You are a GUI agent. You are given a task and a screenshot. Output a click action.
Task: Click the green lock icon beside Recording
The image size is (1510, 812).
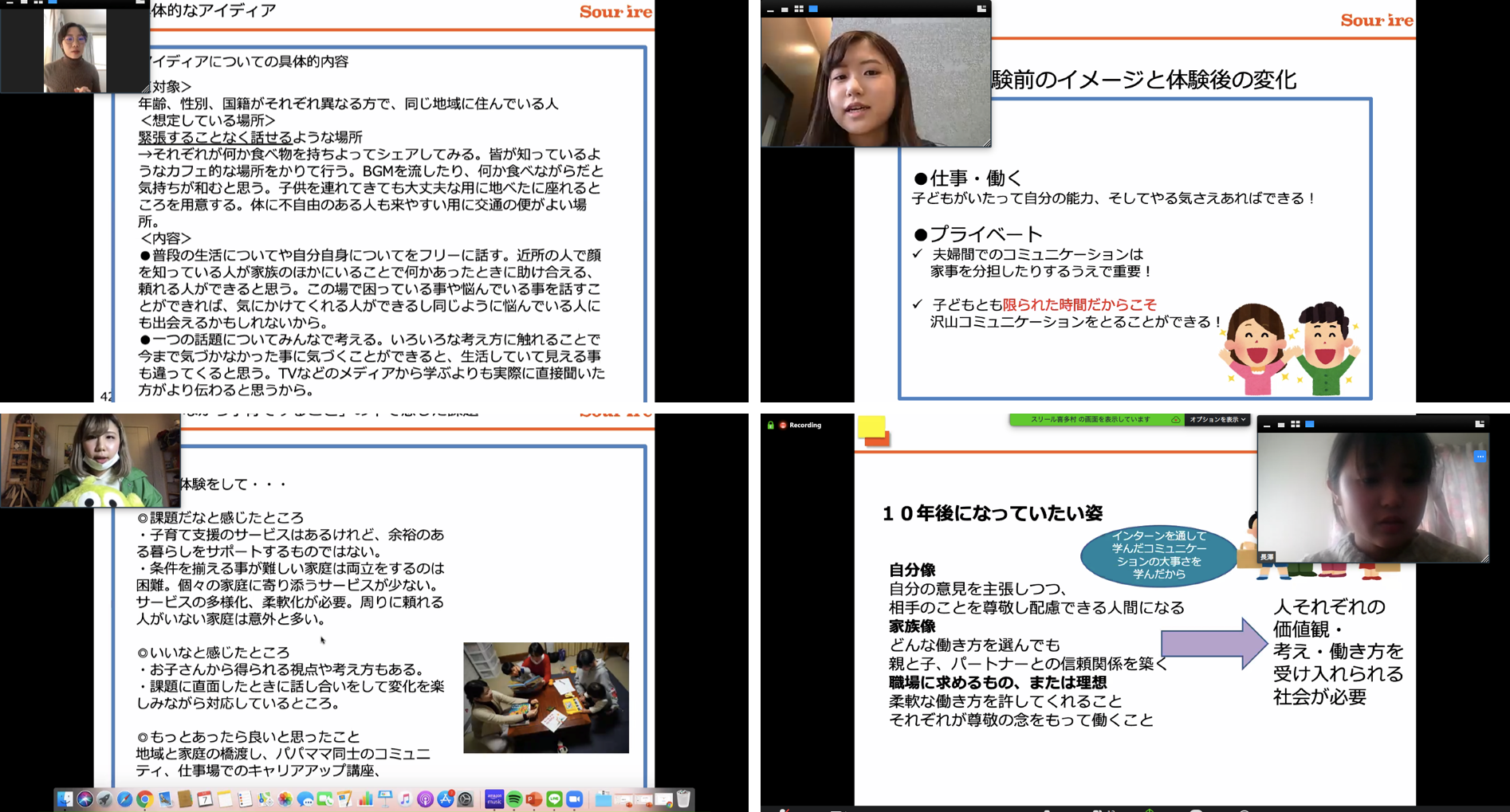(771, 426)
